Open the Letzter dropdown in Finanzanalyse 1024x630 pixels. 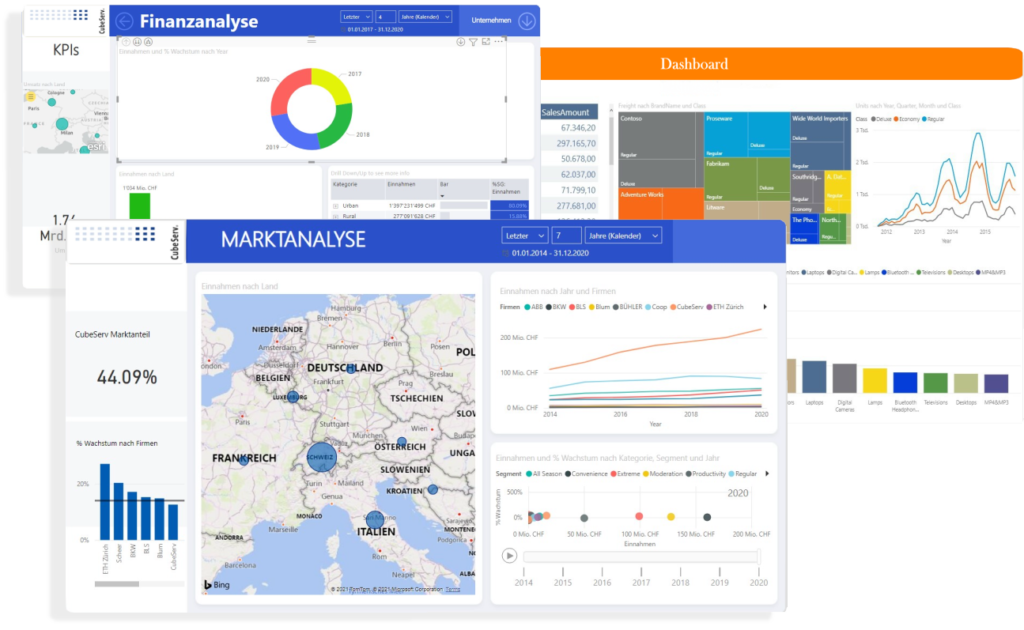click(x=356, y=17)
